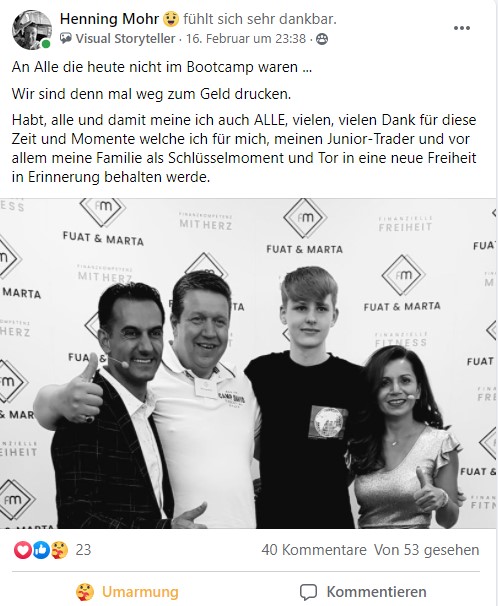This screenshot has width=498, height=606.
Task: View Von 53 gesehen viewer list
Action: click(427, 550)
